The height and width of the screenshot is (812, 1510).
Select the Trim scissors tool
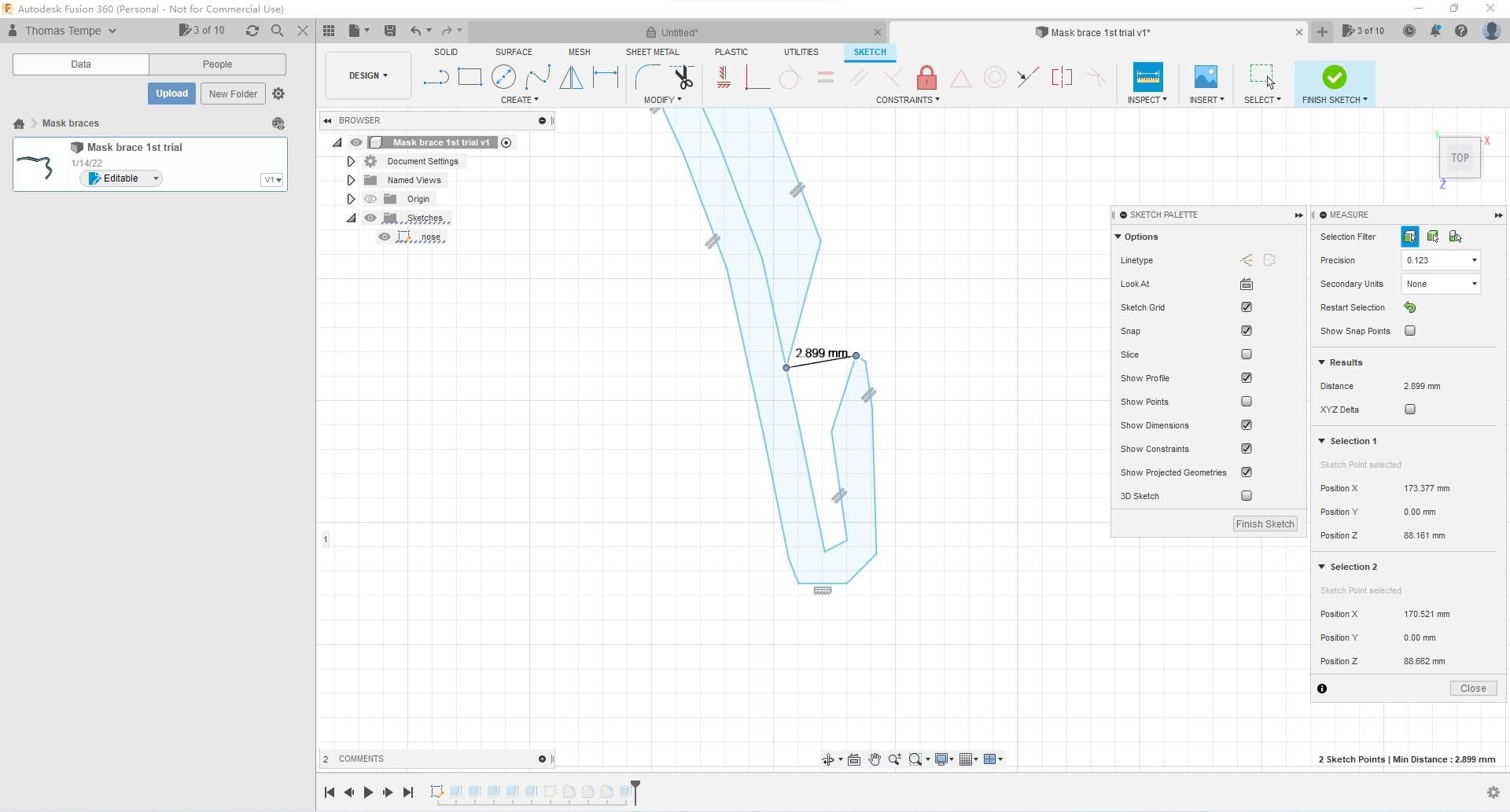(x=683, y=77)
